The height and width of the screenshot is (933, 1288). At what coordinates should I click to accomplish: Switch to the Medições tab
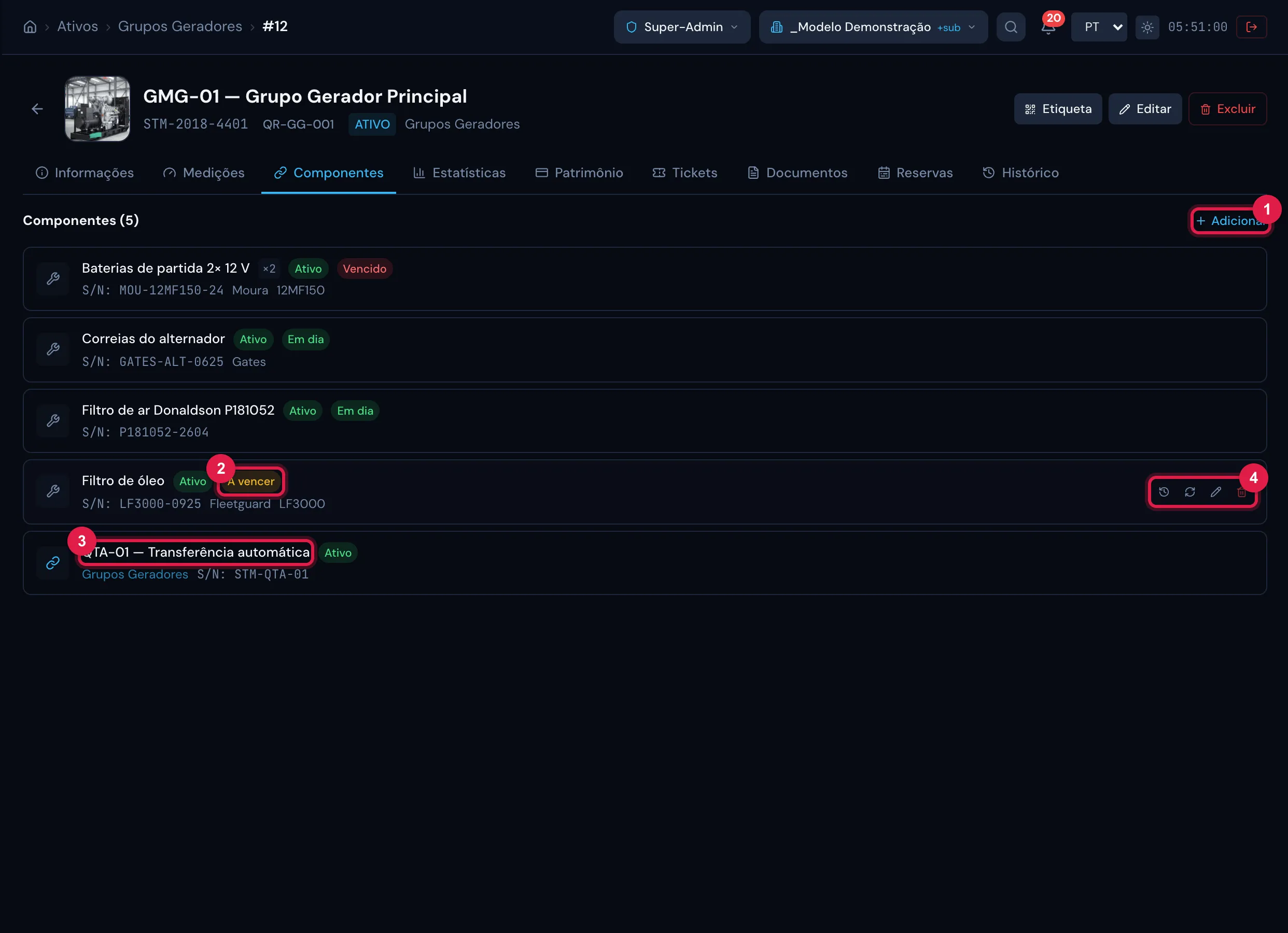204,173
